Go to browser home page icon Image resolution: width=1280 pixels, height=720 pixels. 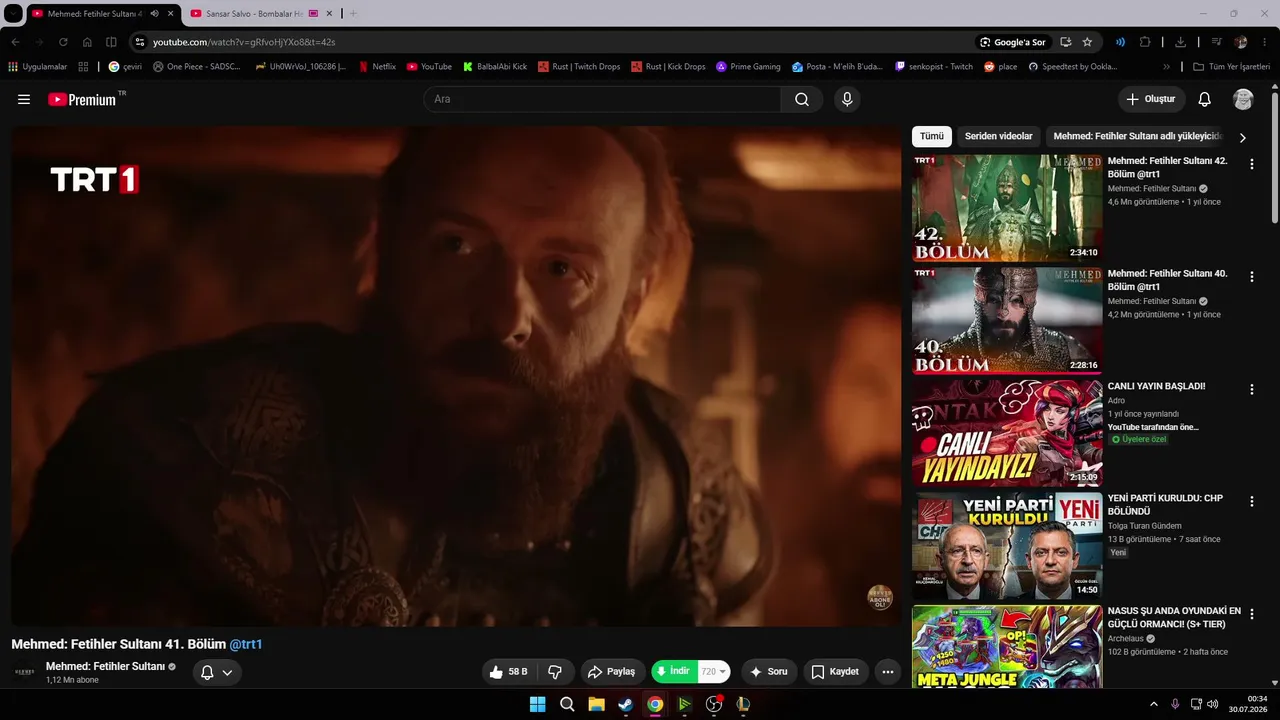[x=87, y=42]
